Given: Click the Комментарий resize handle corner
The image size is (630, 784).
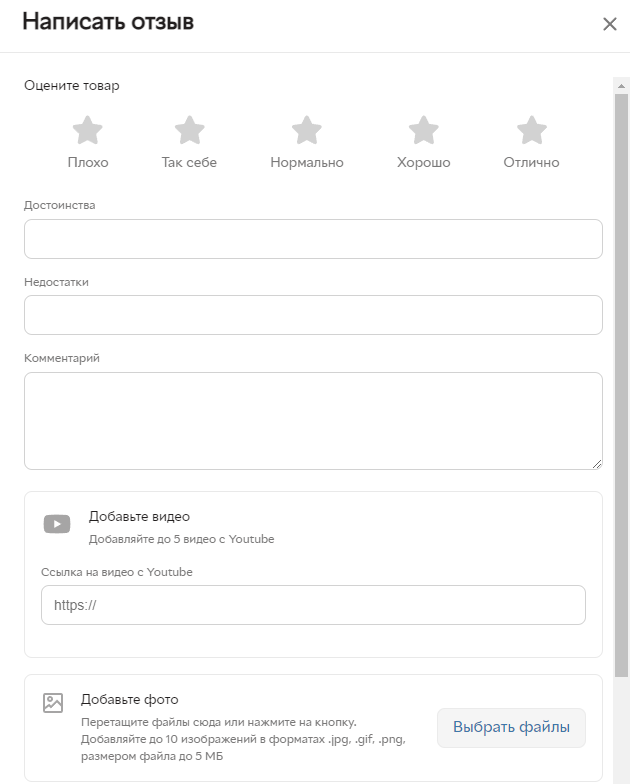Looking at the screenshot, I should (597, 464).
